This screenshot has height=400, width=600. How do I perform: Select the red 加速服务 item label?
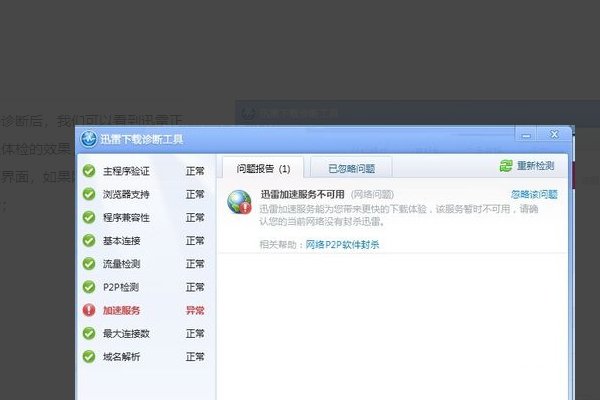121,310
